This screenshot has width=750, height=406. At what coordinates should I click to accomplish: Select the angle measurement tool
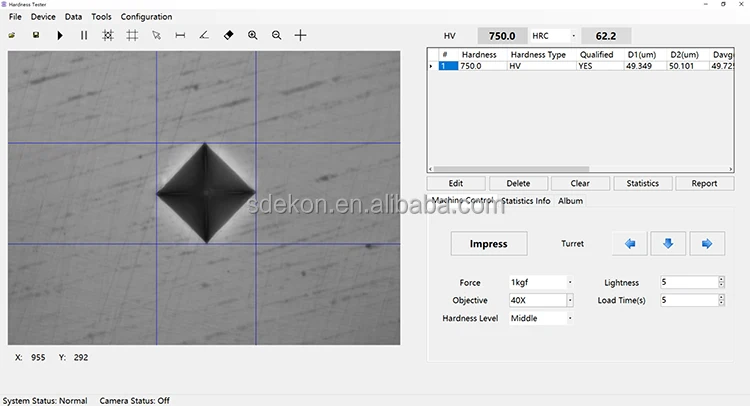pyautogui.click(x=204, y=35)
